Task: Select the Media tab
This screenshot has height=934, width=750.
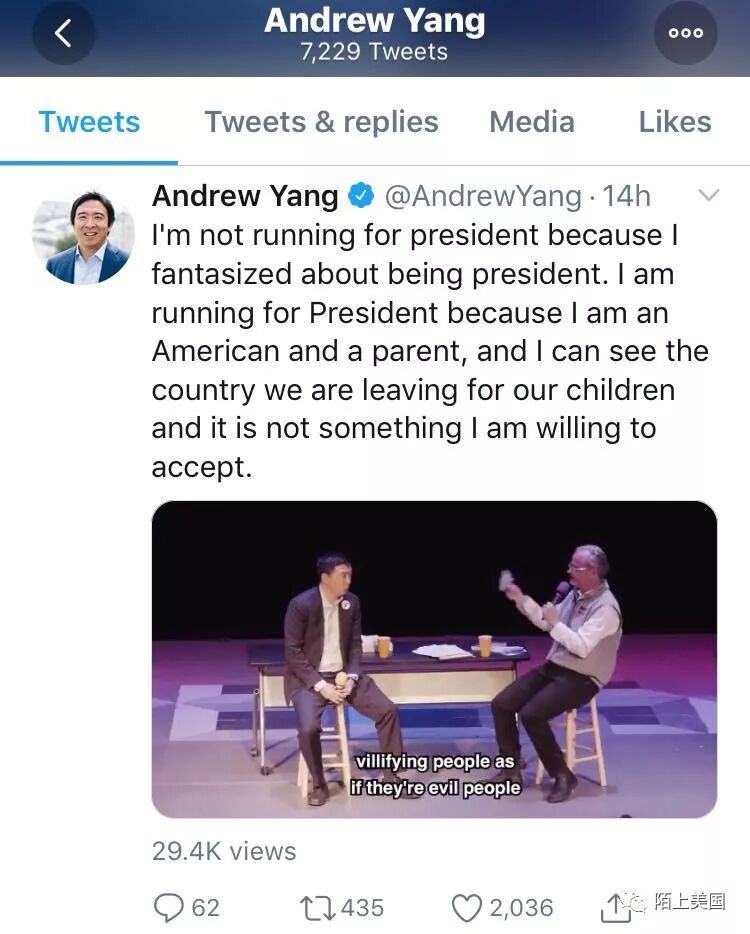Action: (531, 122)
